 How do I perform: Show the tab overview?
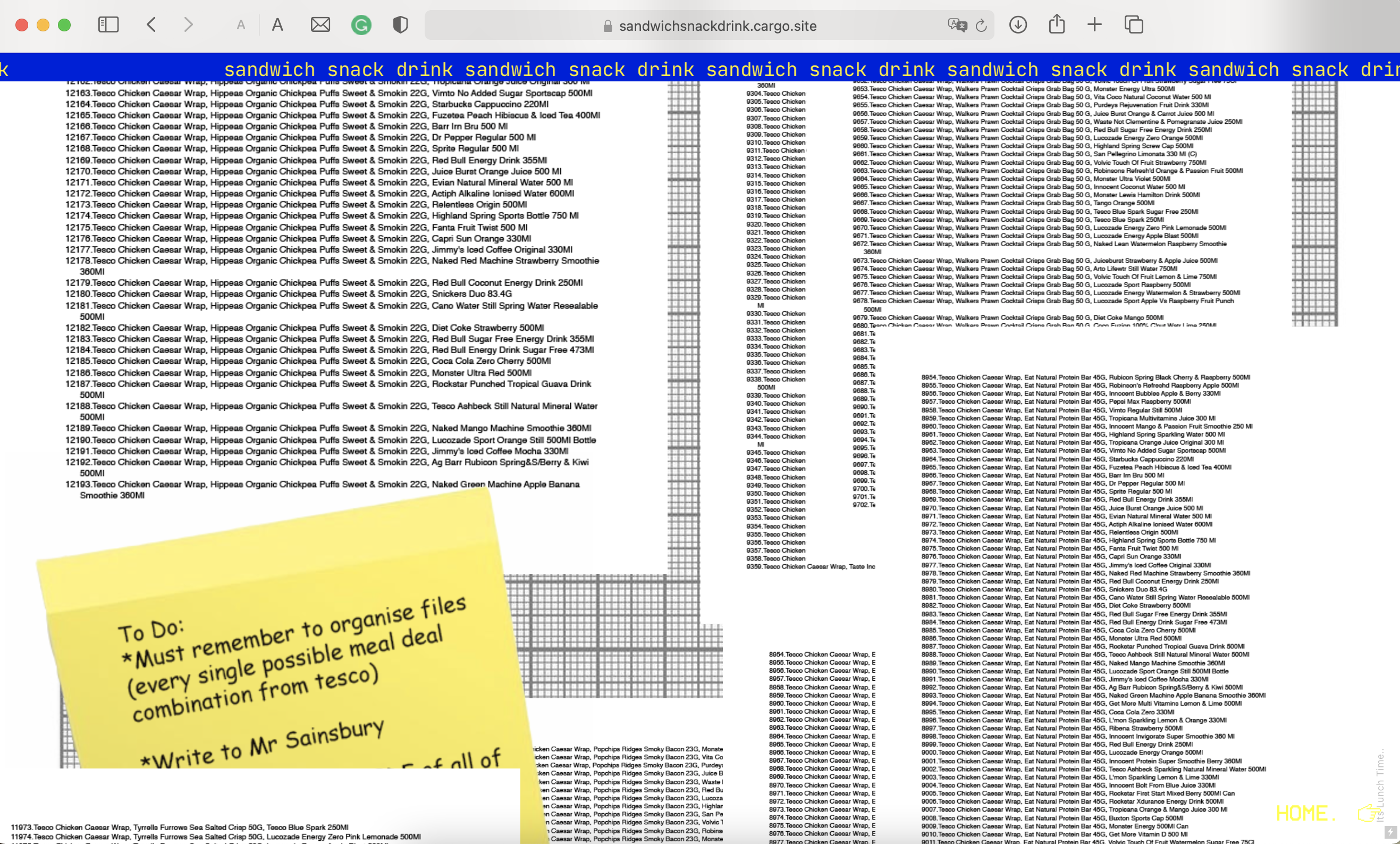1134,25
